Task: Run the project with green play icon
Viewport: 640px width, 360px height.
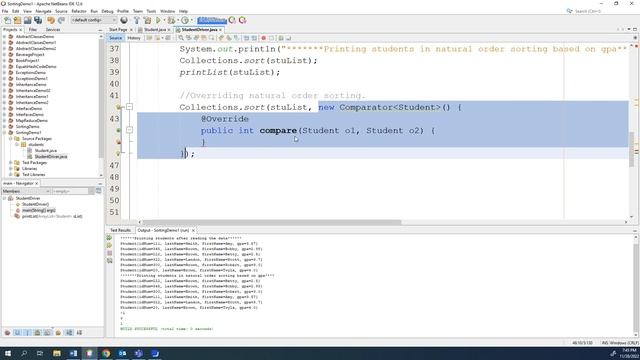Action: [x=158, y=20]
